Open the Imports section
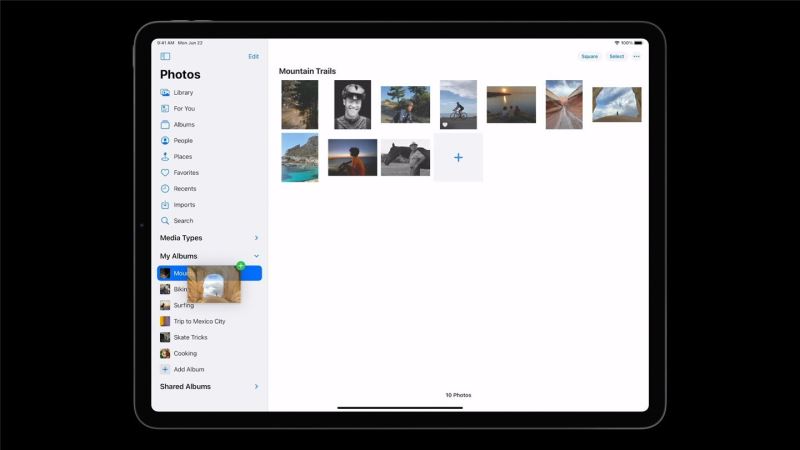 (184, 205)
